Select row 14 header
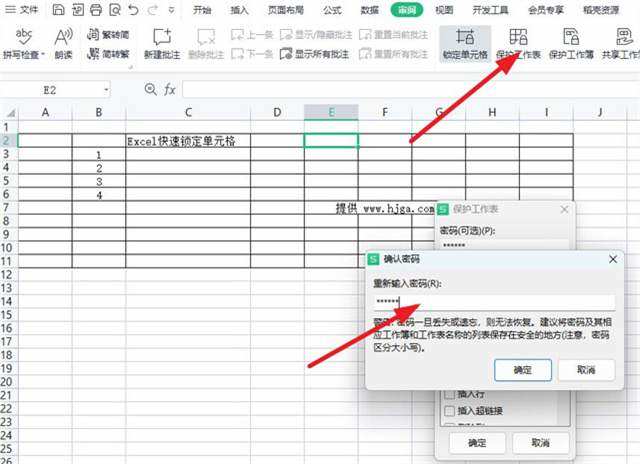Screen dimensions: 640x464 (x=7, y=302)
